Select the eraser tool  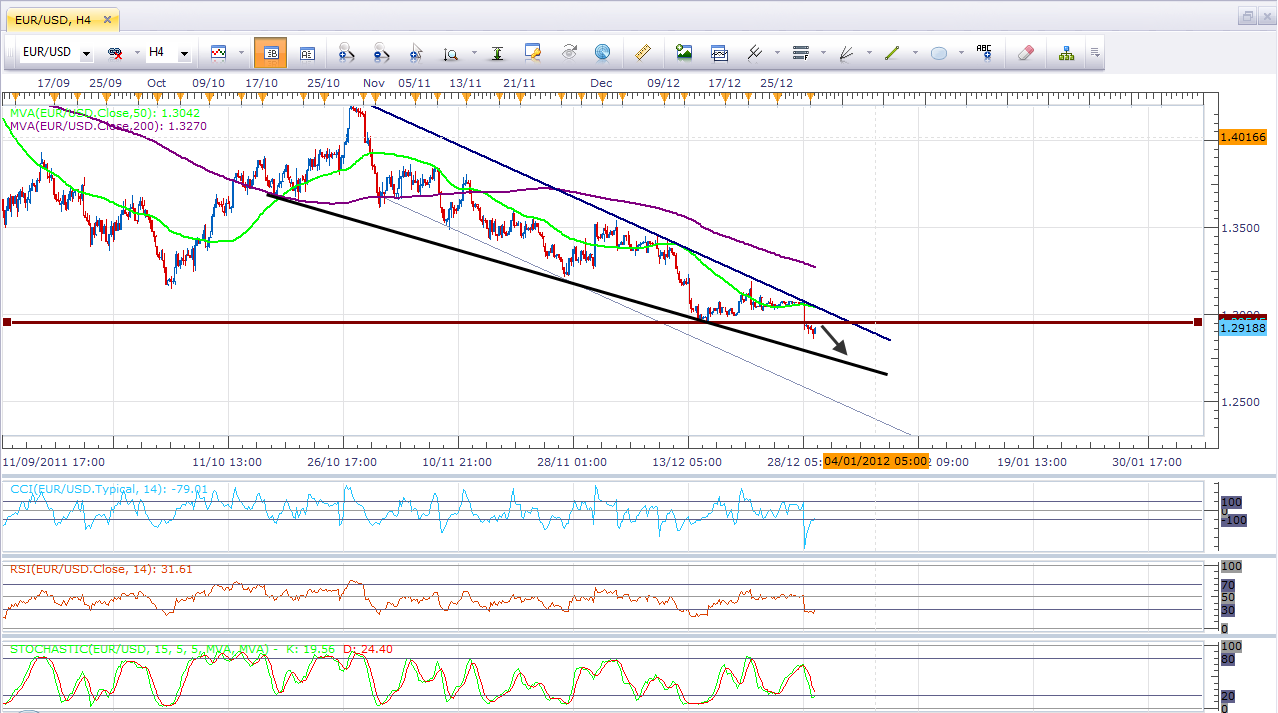[x=1025, y=52]
